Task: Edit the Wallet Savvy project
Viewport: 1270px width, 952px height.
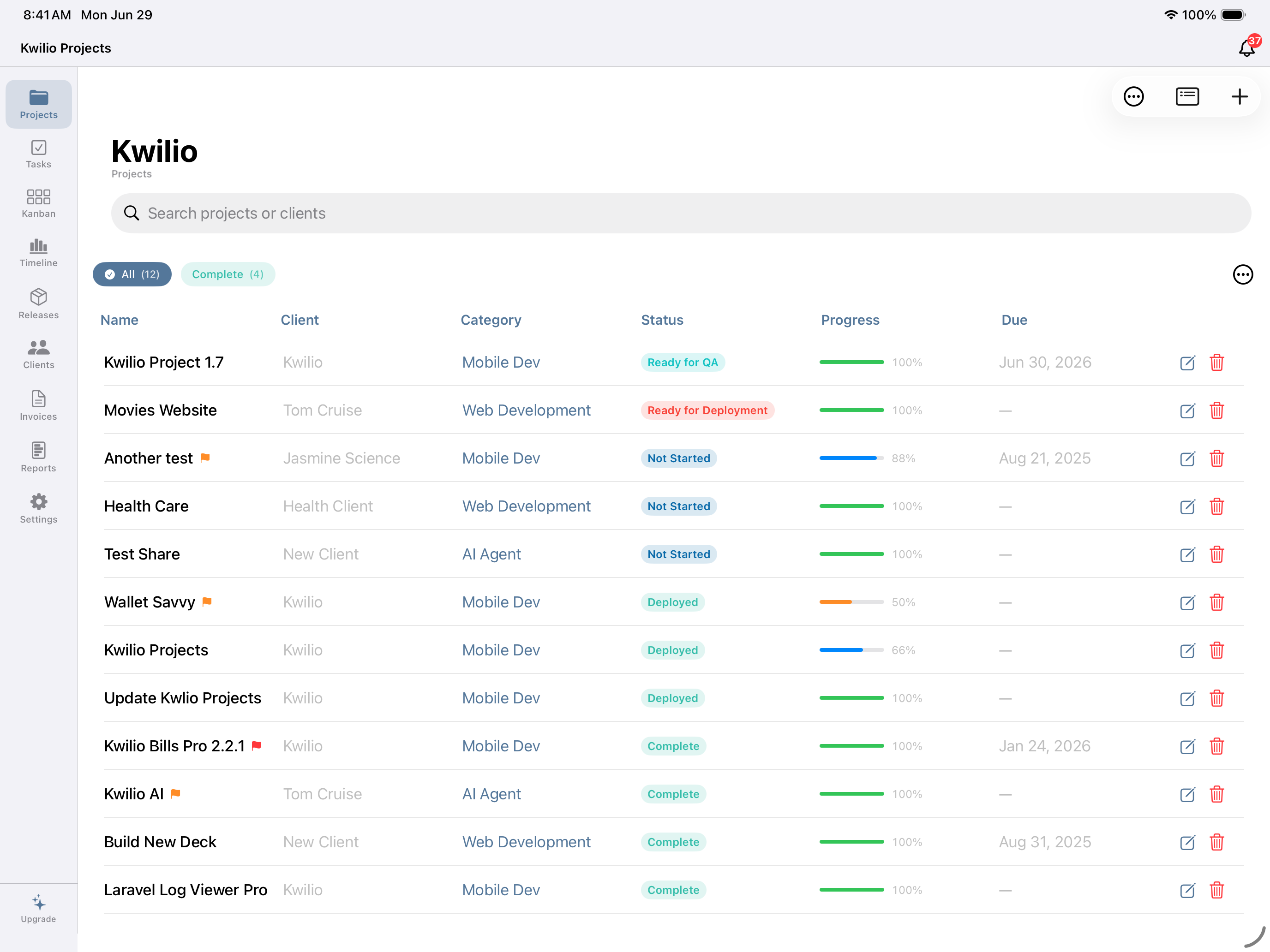Action: coord(1187,602)
